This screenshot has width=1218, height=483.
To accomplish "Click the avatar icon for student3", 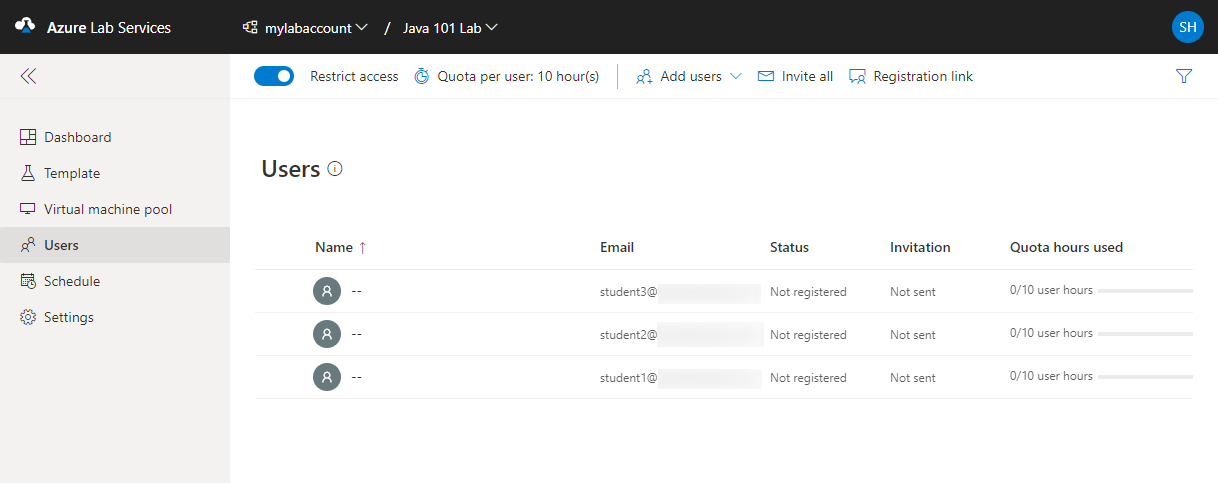I will (x=327, y=291).
